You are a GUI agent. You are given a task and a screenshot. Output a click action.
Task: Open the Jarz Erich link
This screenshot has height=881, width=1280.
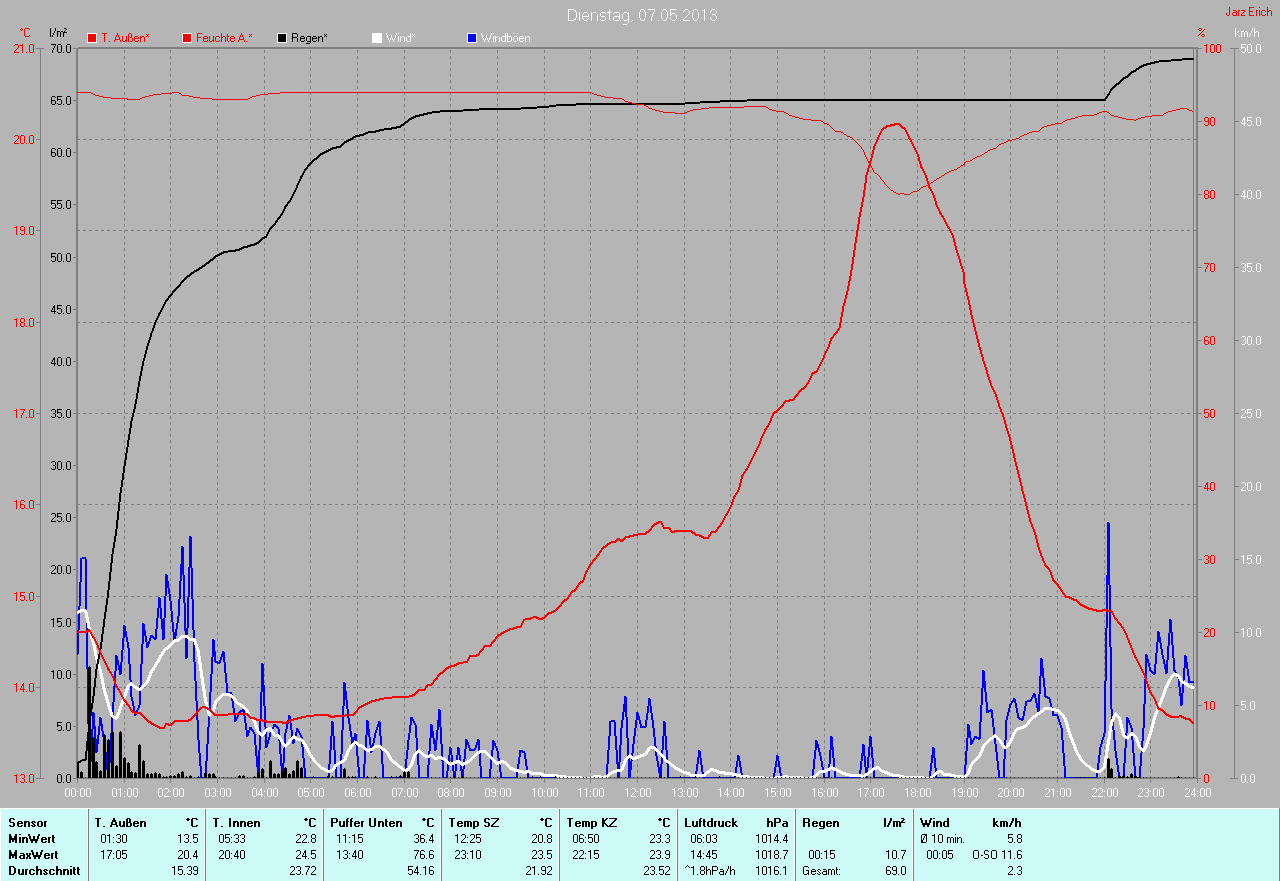[1248, 12]
